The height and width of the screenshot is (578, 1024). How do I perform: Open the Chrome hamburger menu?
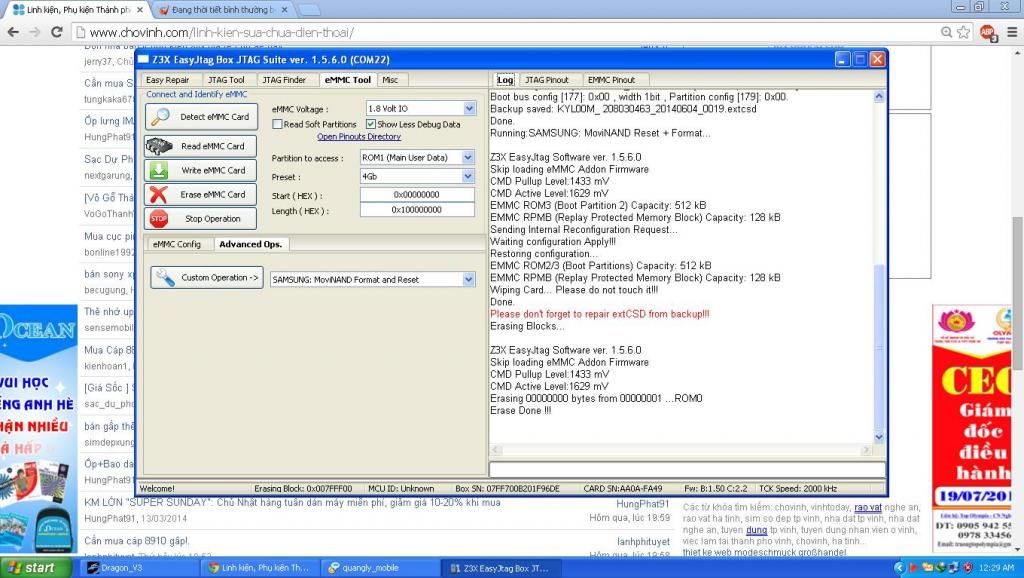pyautogui.click(x=1012, y=32)
